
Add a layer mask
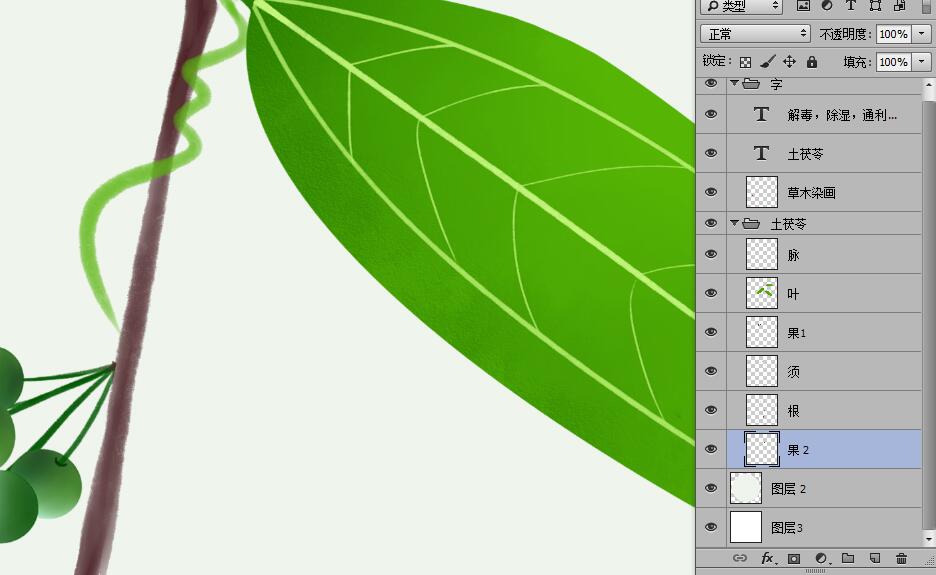pos(794,558)
